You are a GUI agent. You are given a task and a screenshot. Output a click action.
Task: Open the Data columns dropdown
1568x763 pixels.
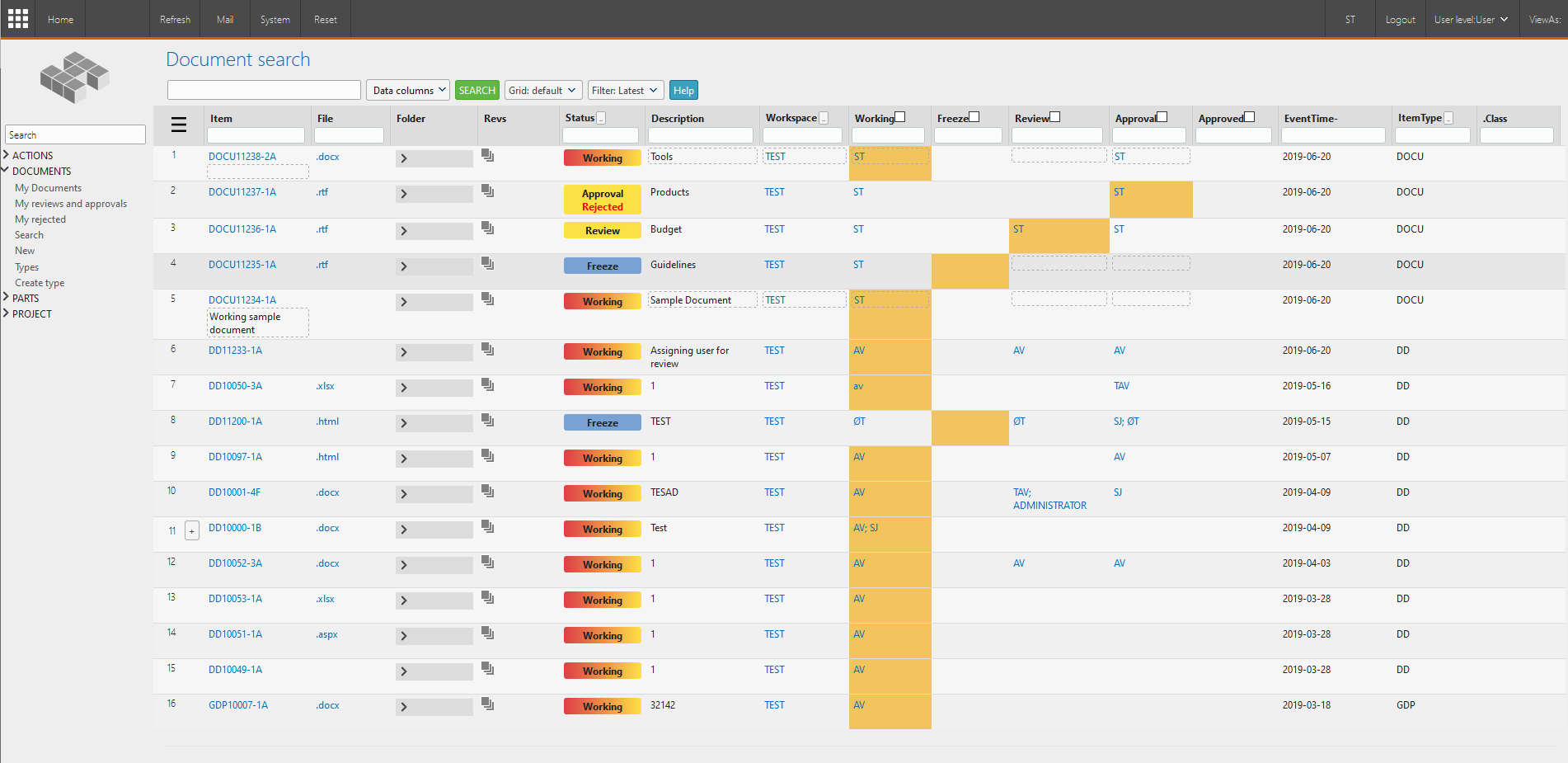(408, 90)
